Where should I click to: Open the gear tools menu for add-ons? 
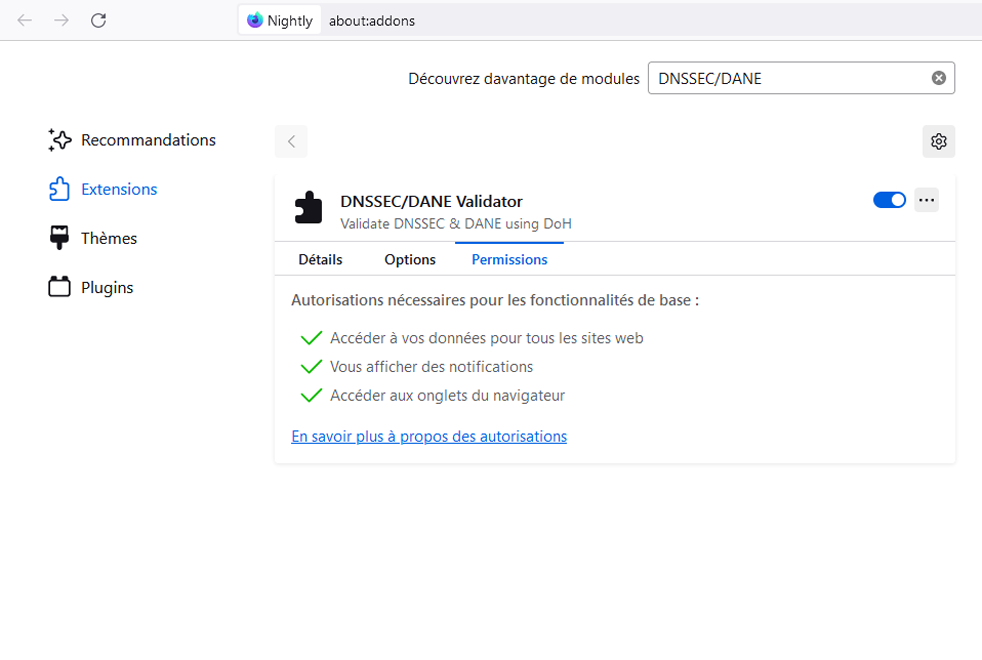pos(939,142)
